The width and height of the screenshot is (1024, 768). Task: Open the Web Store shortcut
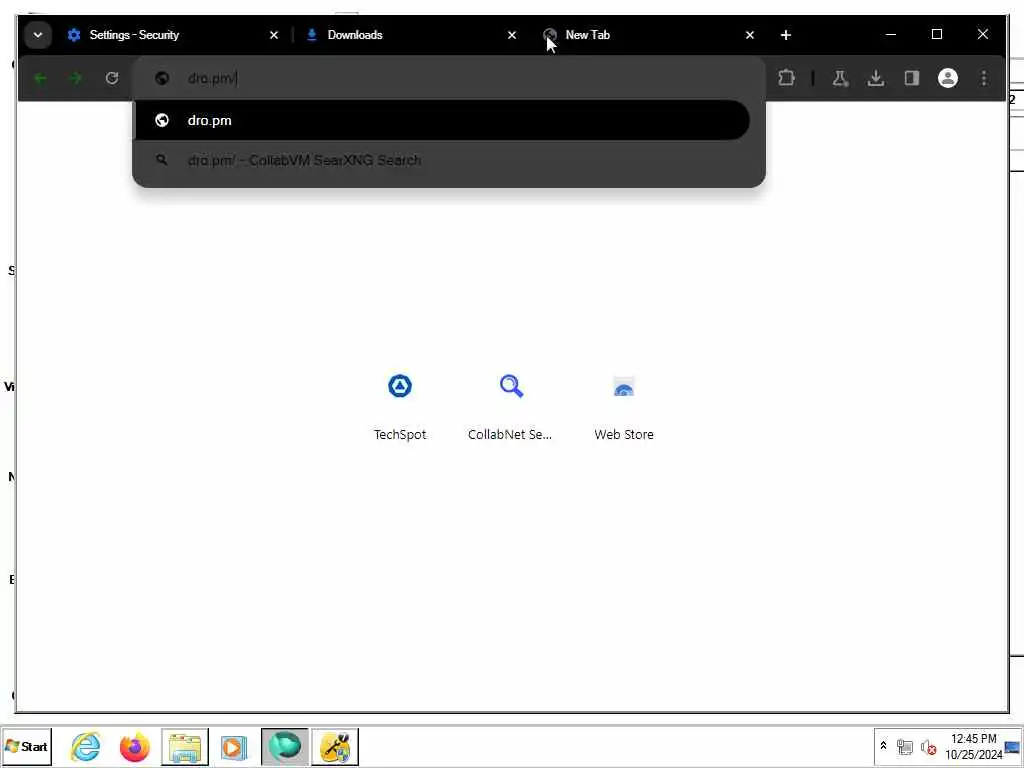click(x=624, y=406)
